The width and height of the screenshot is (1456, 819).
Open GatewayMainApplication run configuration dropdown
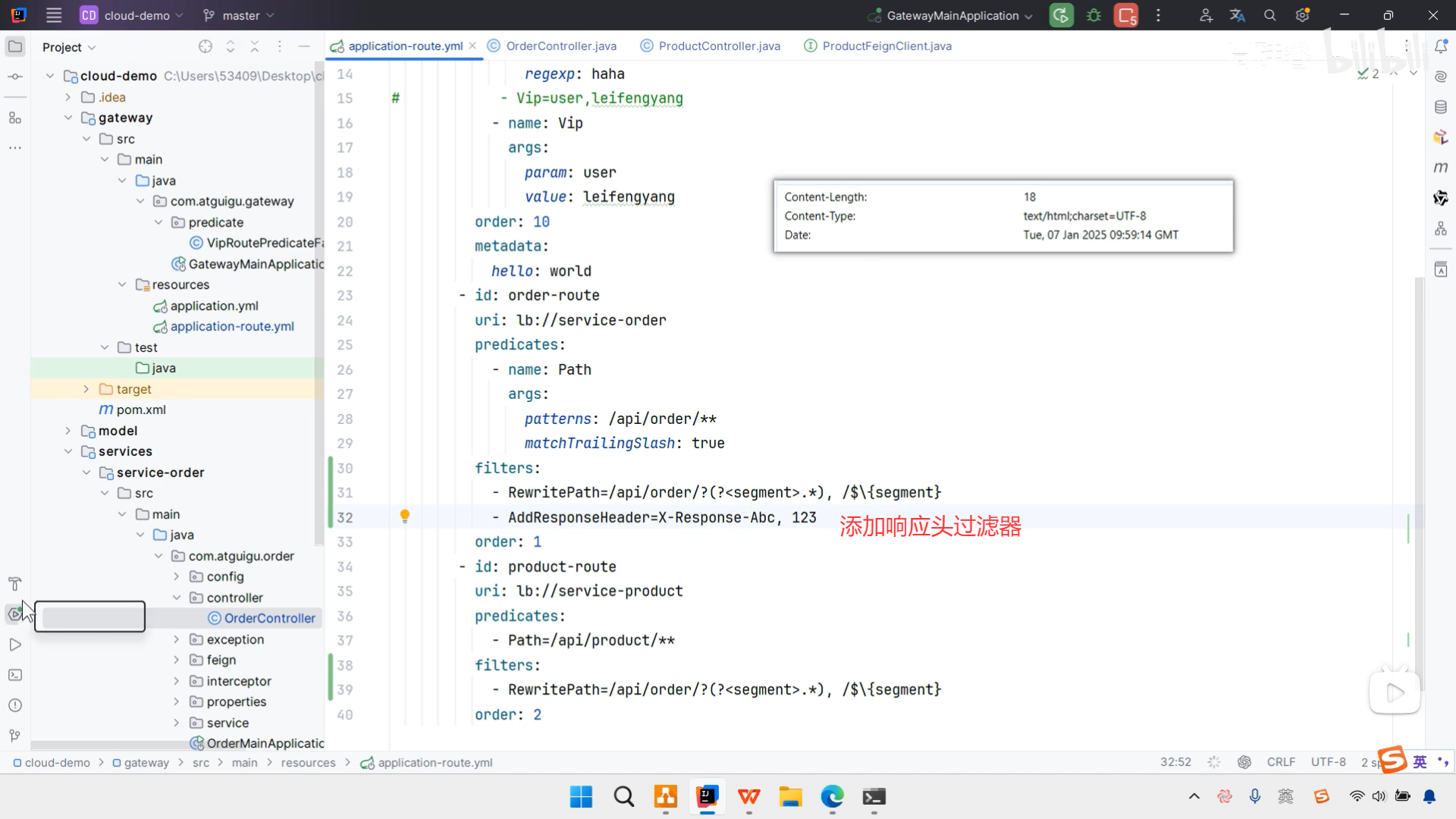click(x=952, y=15)
